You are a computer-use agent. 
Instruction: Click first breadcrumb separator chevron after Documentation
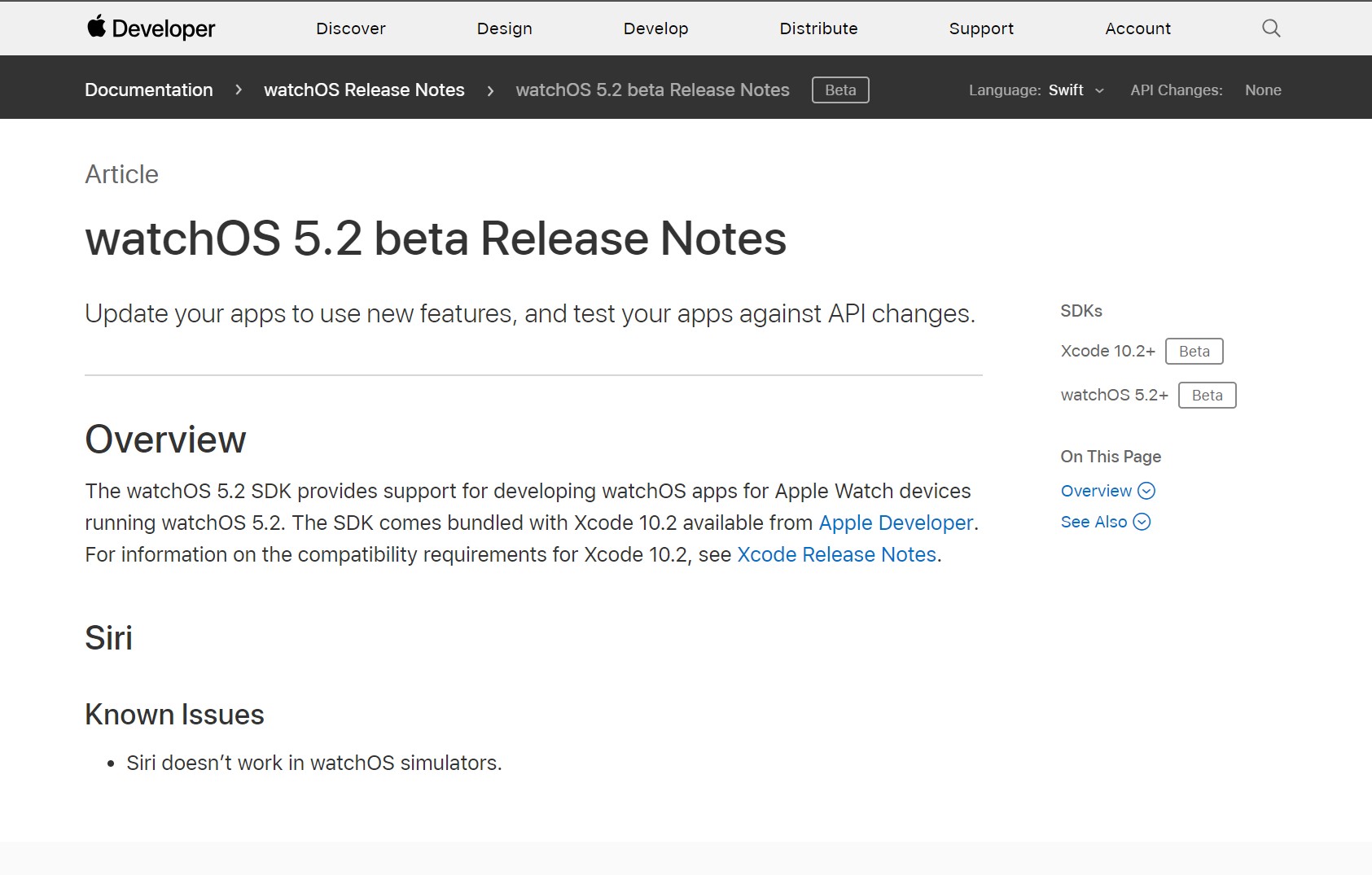[x=239, y=90]
